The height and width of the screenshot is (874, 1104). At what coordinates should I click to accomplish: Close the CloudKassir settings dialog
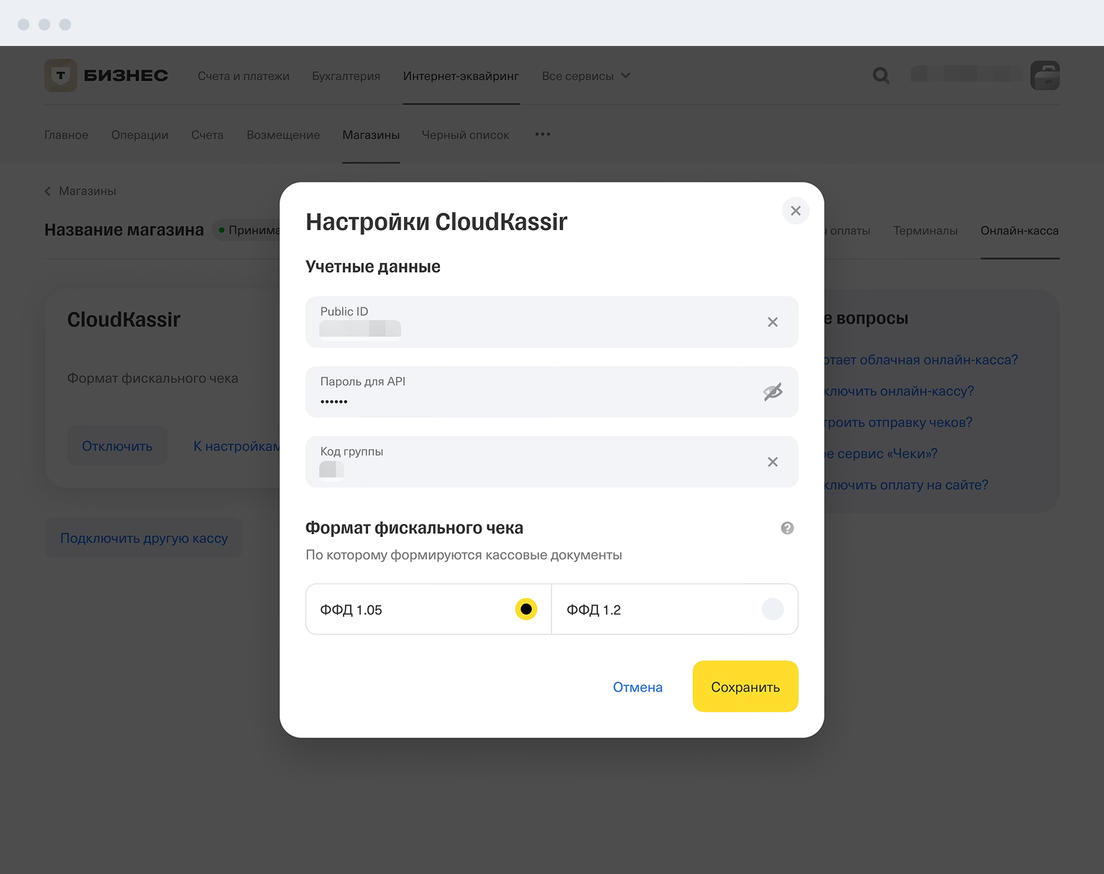coord(795,211)
